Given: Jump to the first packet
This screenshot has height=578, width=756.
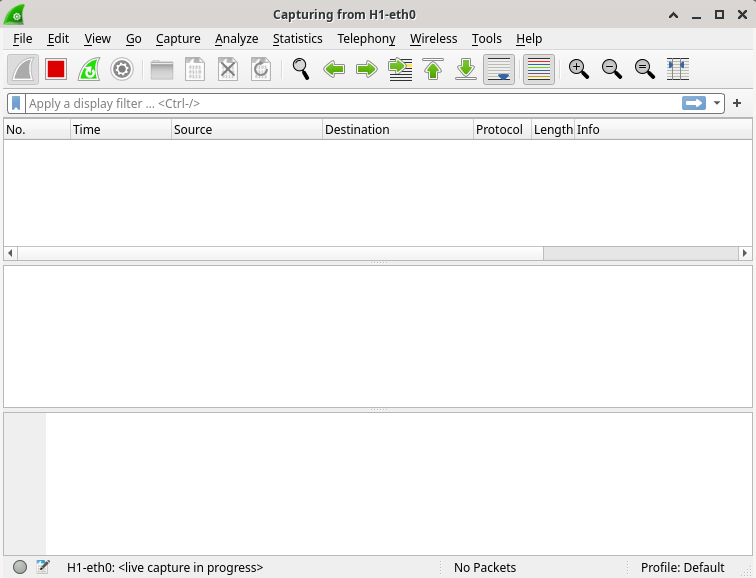Looking at the screenshot, I should (433, 69).
